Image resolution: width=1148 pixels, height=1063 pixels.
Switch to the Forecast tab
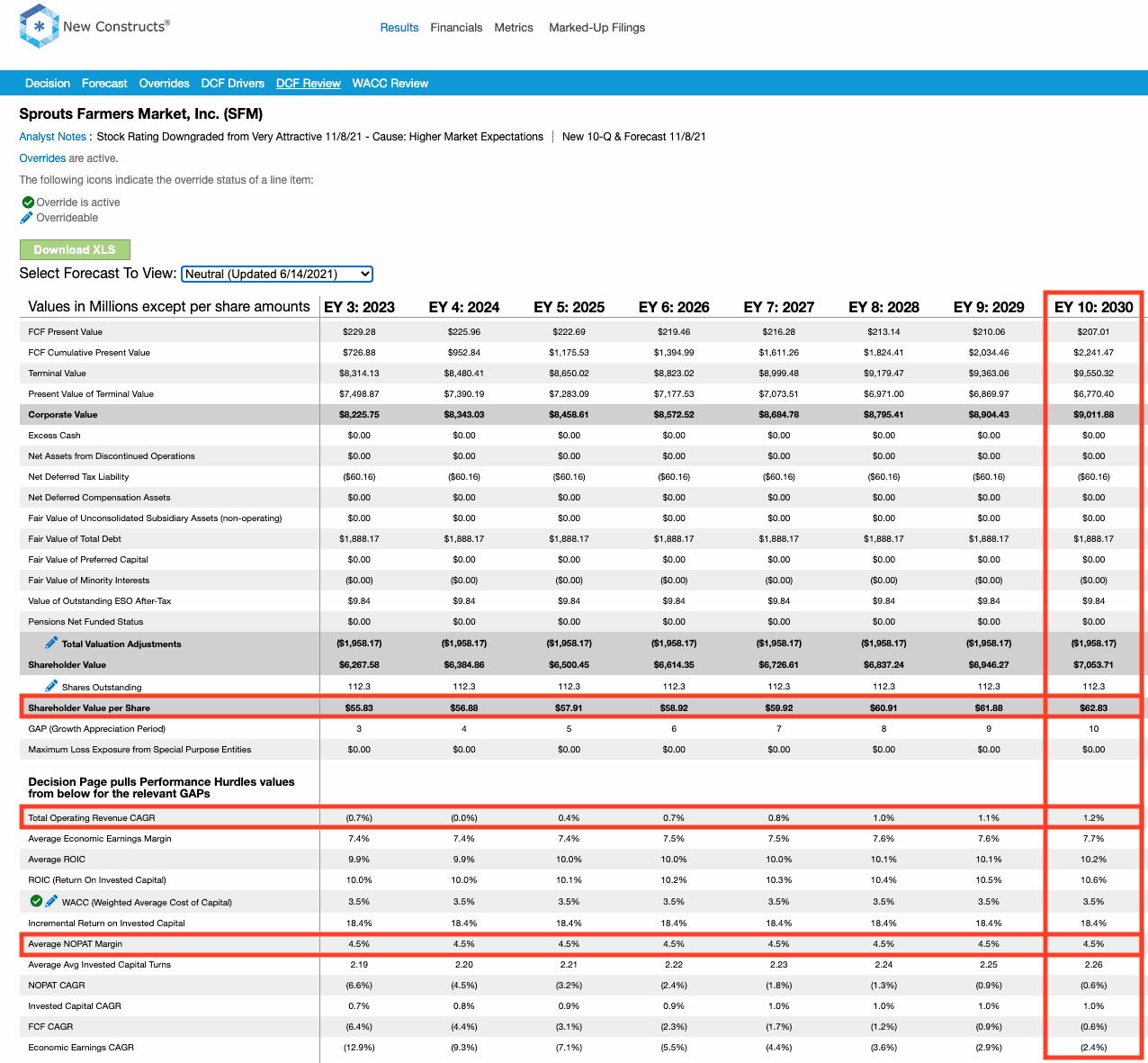pyautogui.click(x=104, y=83)
